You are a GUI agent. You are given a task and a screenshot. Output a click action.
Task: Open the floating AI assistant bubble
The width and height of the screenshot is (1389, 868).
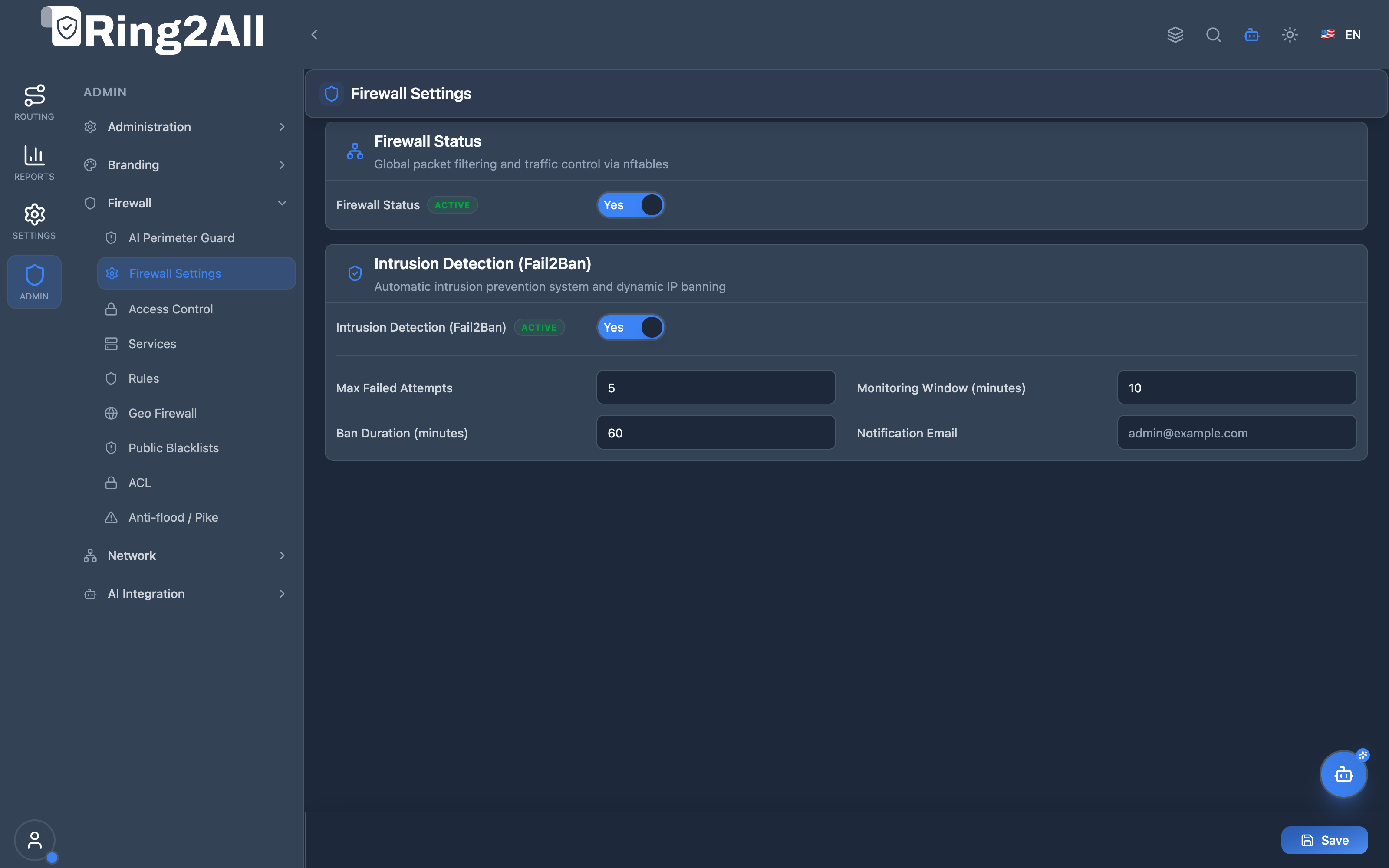click(x=1344, y=774)
